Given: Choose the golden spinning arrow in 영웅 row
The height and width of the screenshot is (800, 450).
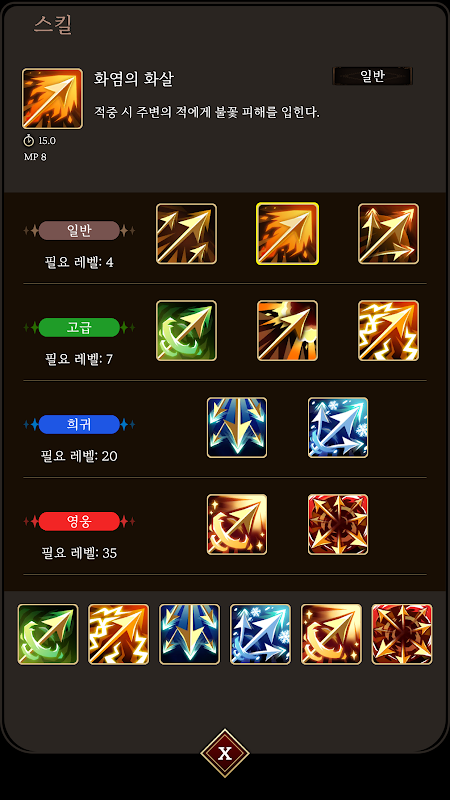Looking at the screenshot, I should tap(237, 524).
